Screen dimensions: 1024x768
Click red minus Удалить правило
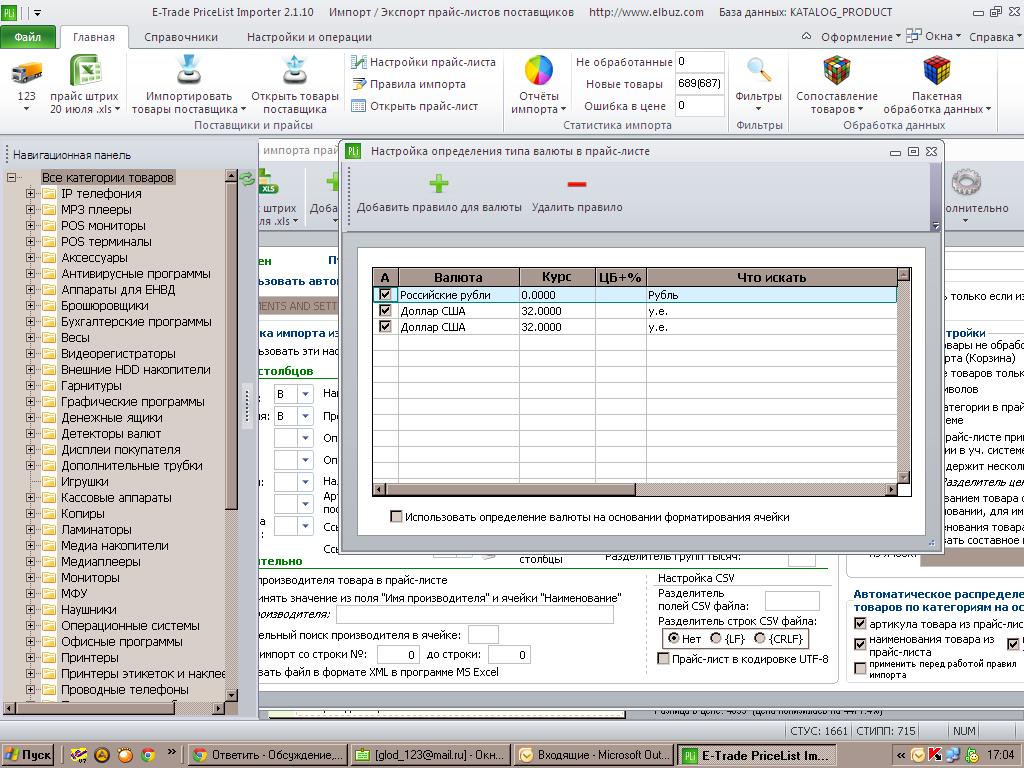coord(577,184)
